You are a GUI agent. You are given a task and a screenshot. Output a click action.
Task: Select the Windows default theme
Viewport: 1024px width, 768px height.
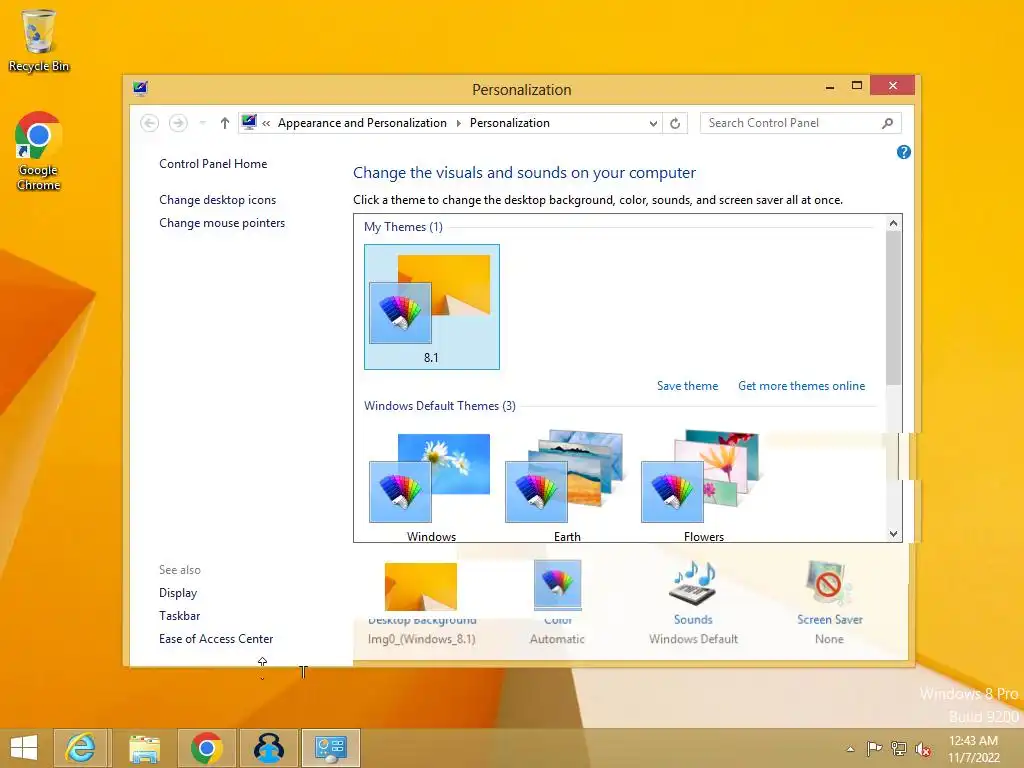point(431,487)
